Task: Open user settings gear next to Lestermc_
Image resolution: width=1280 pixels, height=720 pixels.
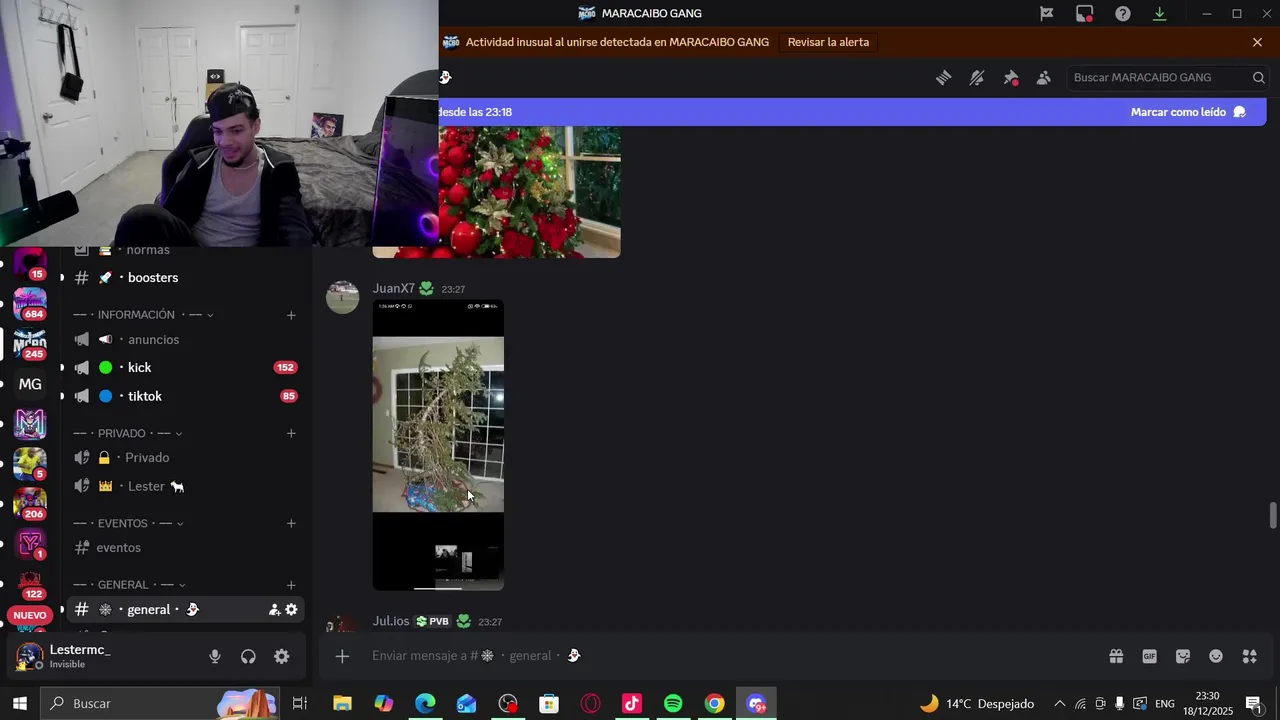Action: (x=282, y=657)
